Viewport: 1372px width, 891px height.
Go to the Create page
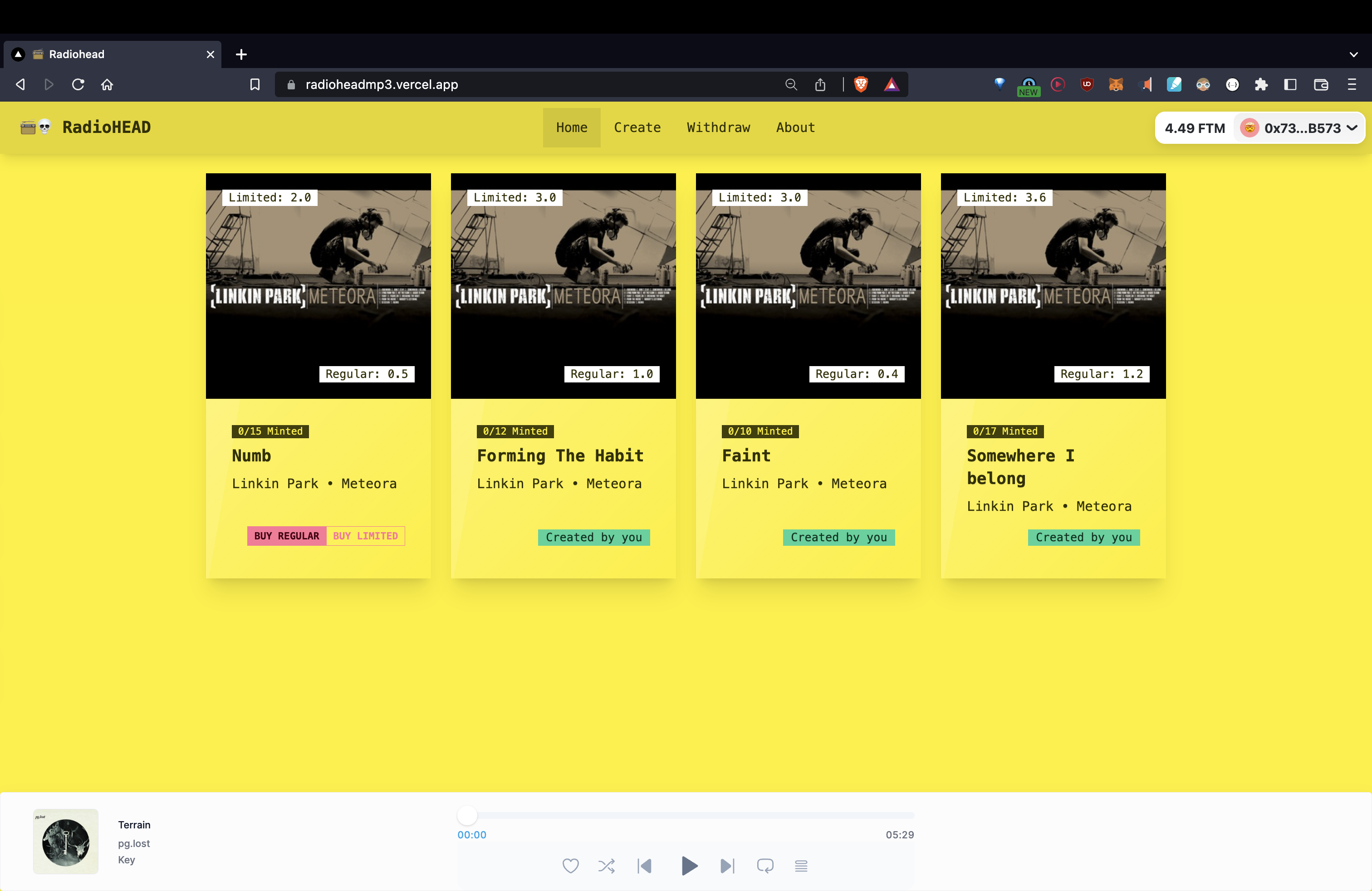click(x=637, y=127)
